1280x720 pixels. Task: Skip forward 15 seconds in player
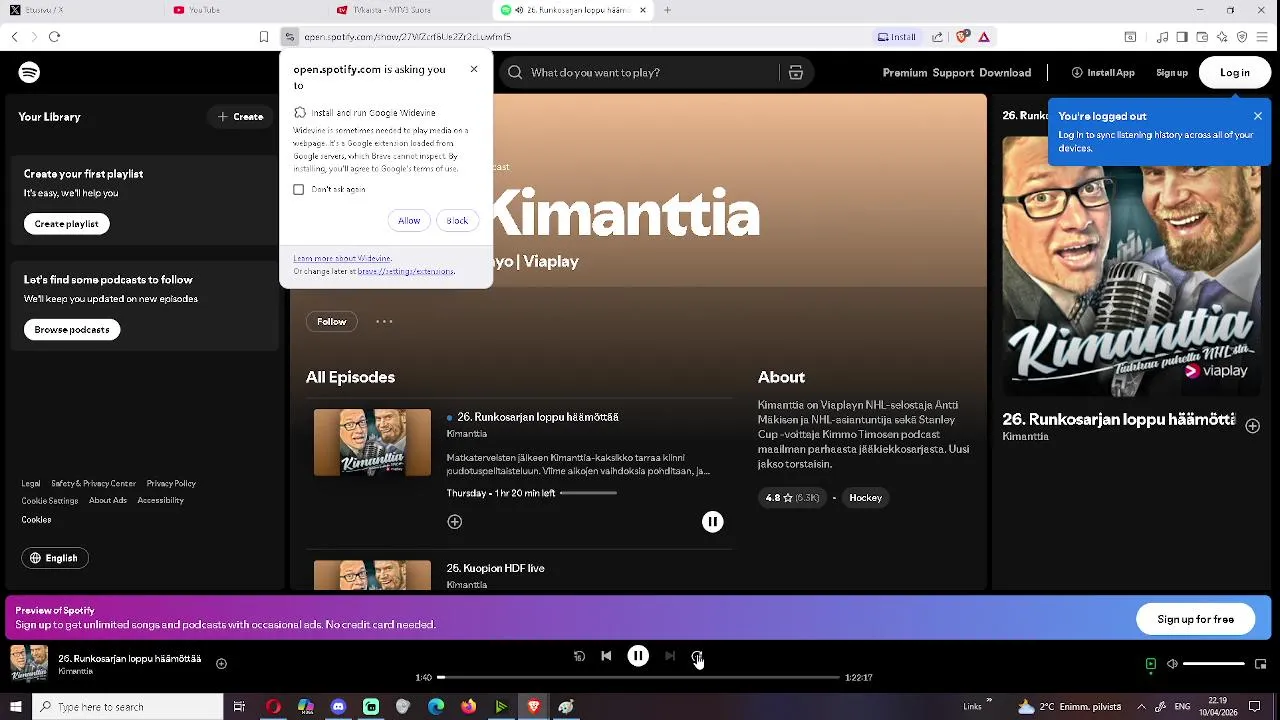tap(697, 656)
